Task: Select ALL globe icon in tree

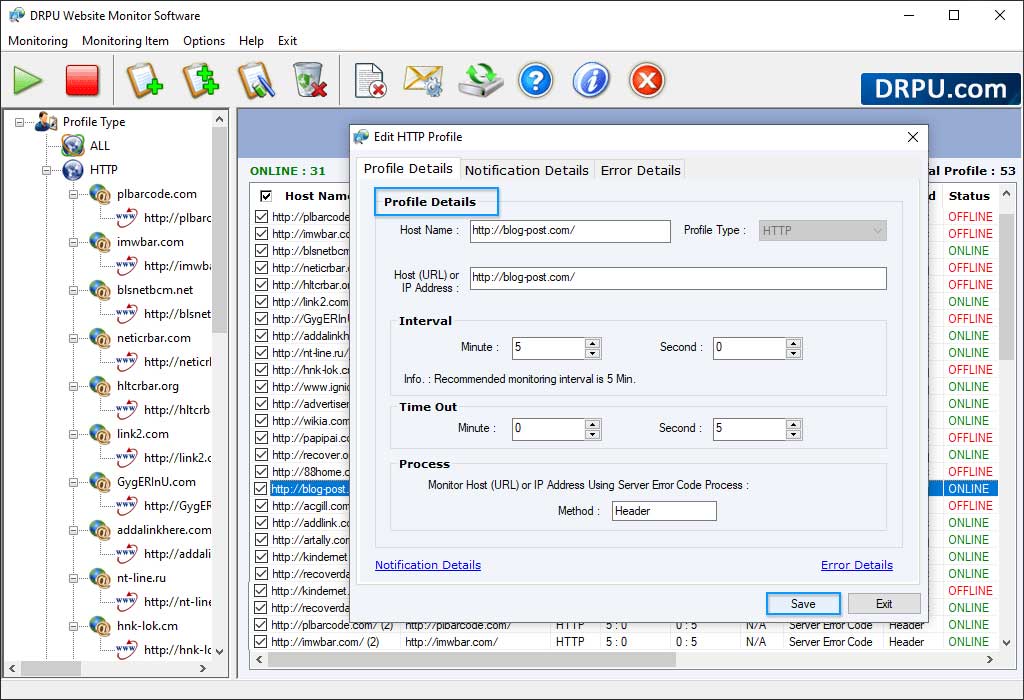Action: [73, 146]
